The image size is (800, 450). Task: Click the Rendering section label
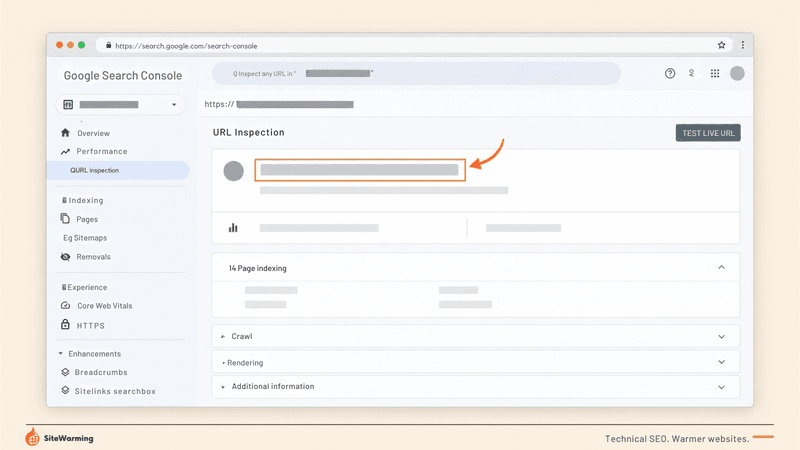point(245,363)
